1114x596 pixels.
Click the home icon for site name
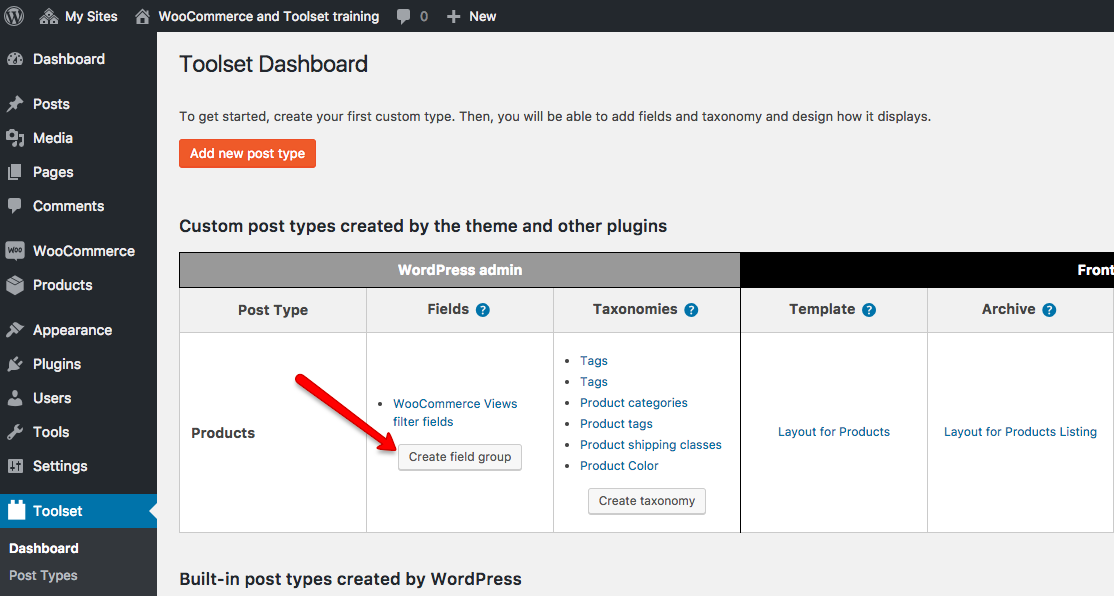pos(142,16)
